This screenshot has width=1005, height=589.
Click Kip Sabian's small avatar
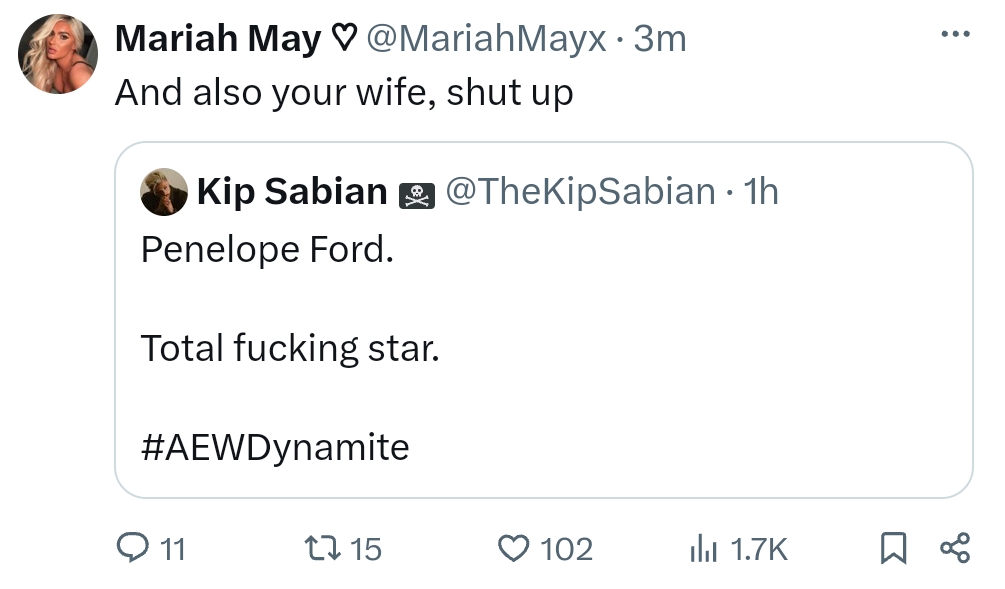pyautogui.click(x=164, y=192)
